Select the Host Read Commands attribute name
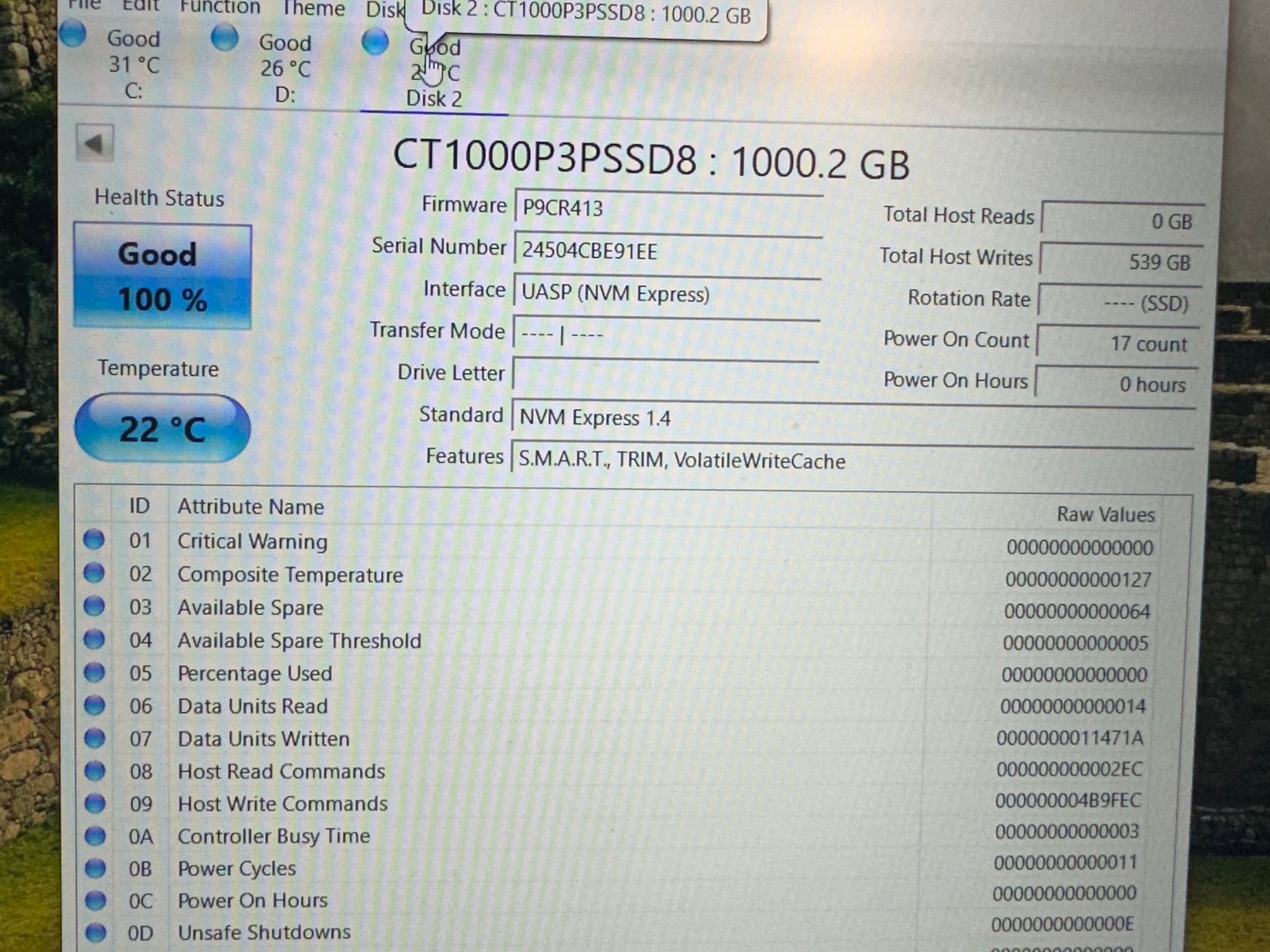Screen dimensions: 1270x952 point(282,772)
